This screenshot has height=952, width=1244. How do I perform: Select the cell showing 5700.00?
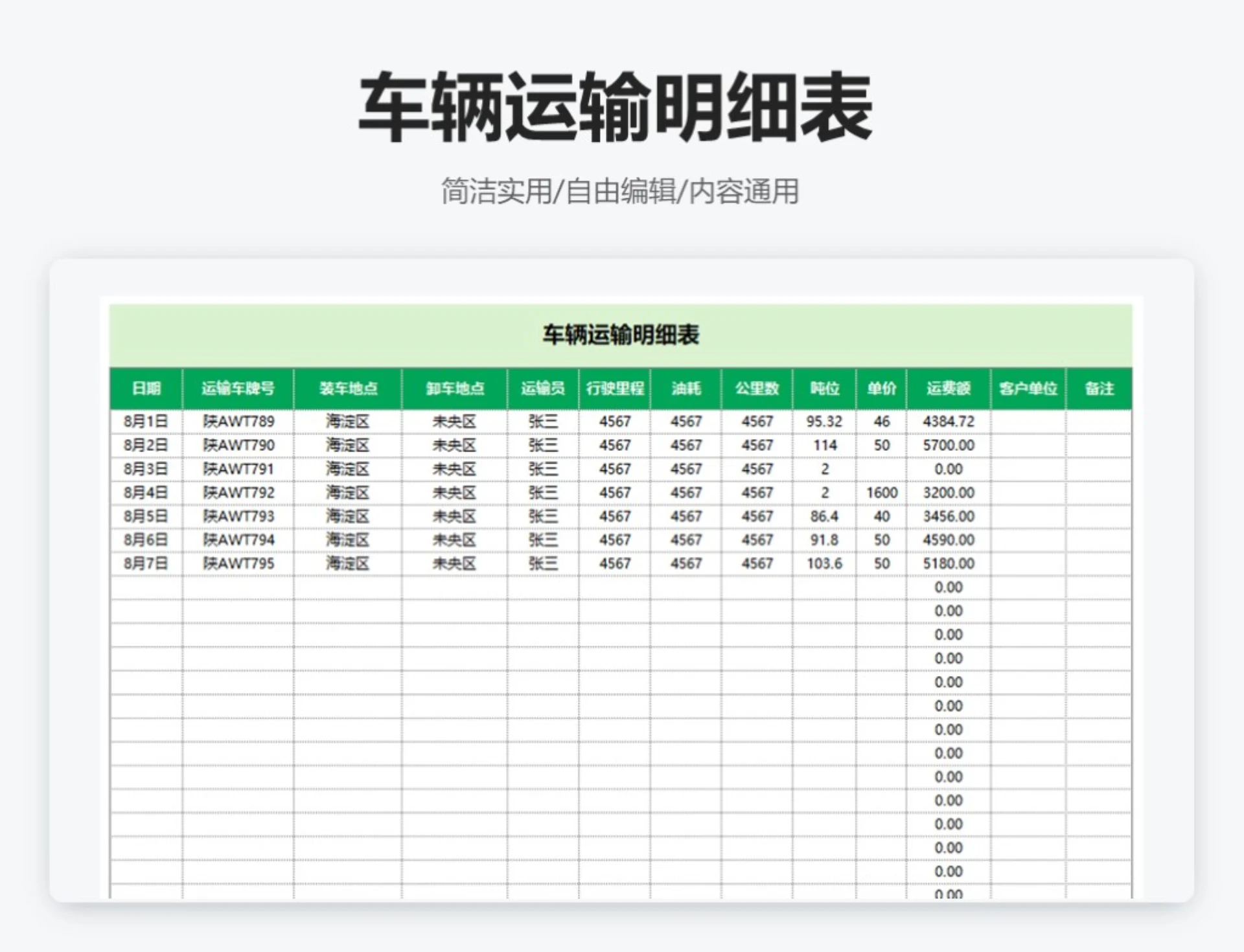tap(949, 445)
